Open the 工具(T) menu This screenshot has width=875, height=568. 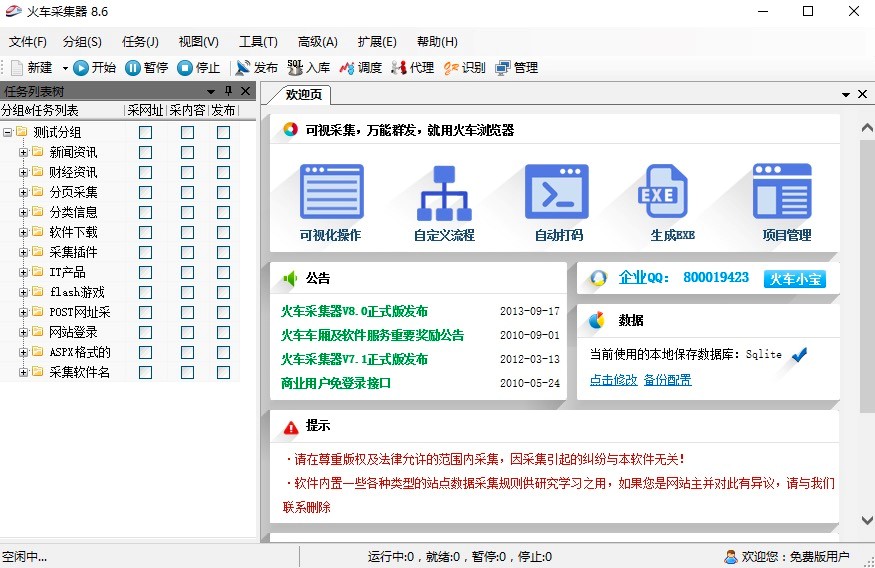coord(258,42)
